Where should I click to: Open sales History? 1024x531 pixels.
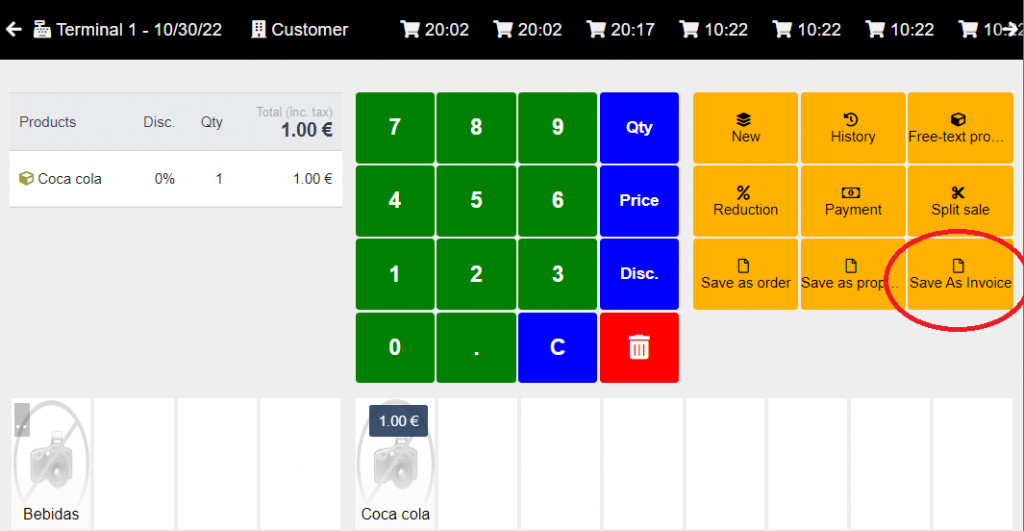853,128
